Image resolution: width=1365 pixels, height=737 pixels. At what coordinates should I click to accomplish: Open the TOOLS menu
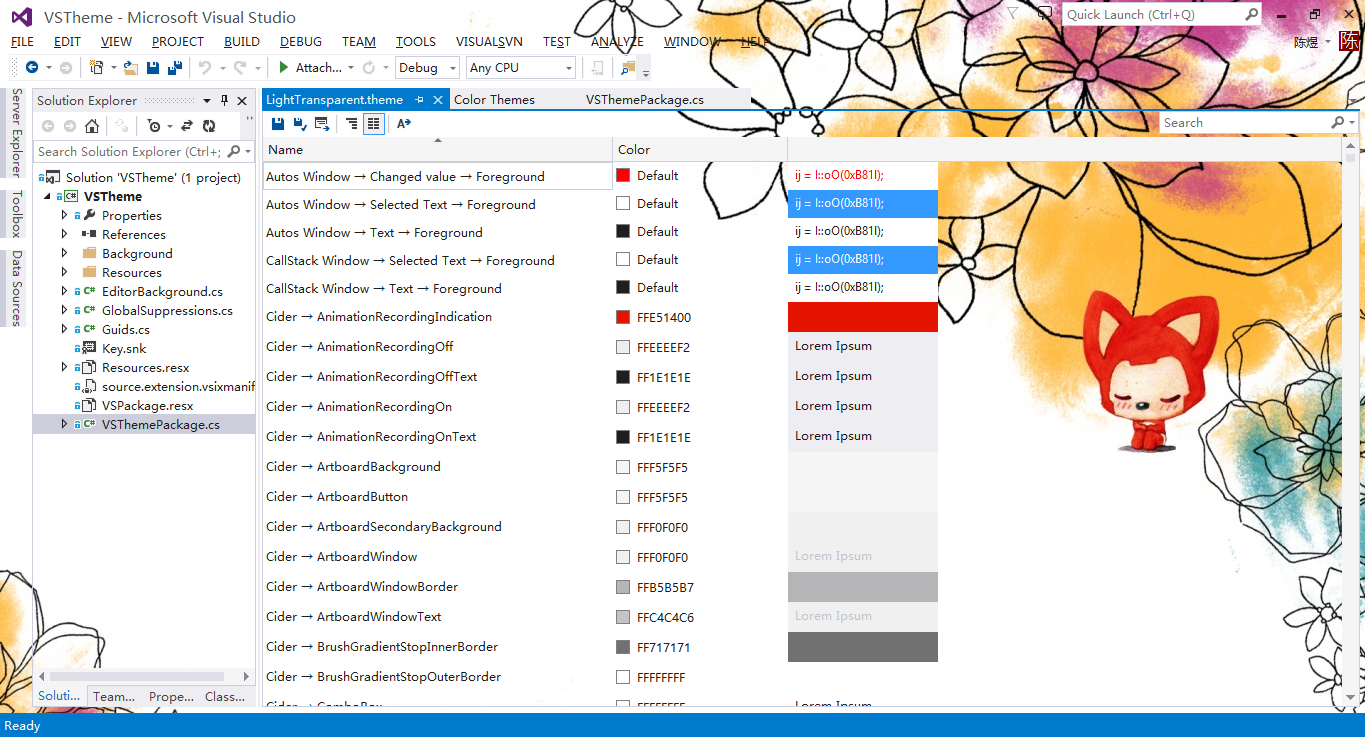pyautogui.click(x=416, y=41)
